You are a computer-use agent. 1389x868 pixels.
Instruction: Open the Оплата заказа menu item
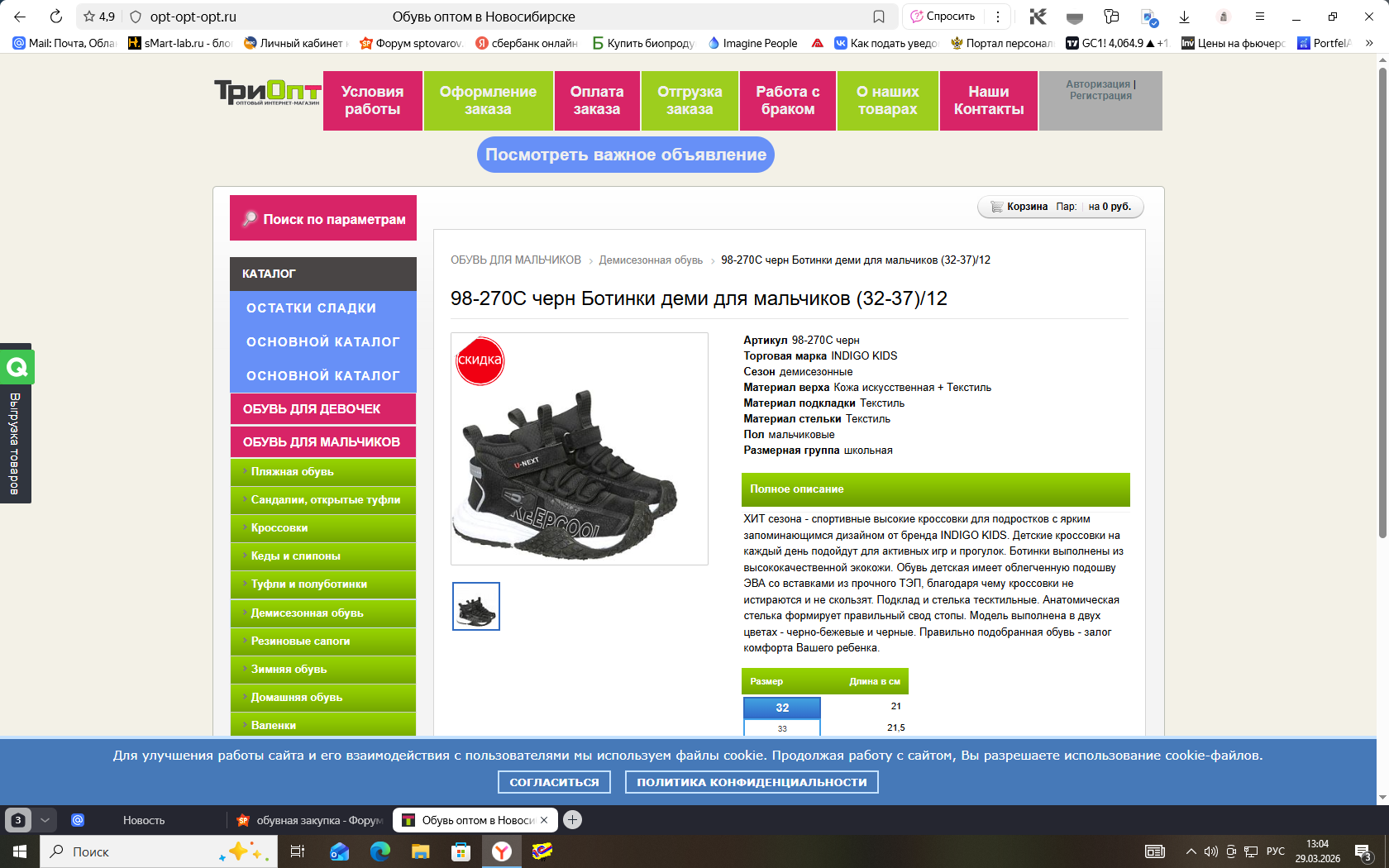[596, 101]
